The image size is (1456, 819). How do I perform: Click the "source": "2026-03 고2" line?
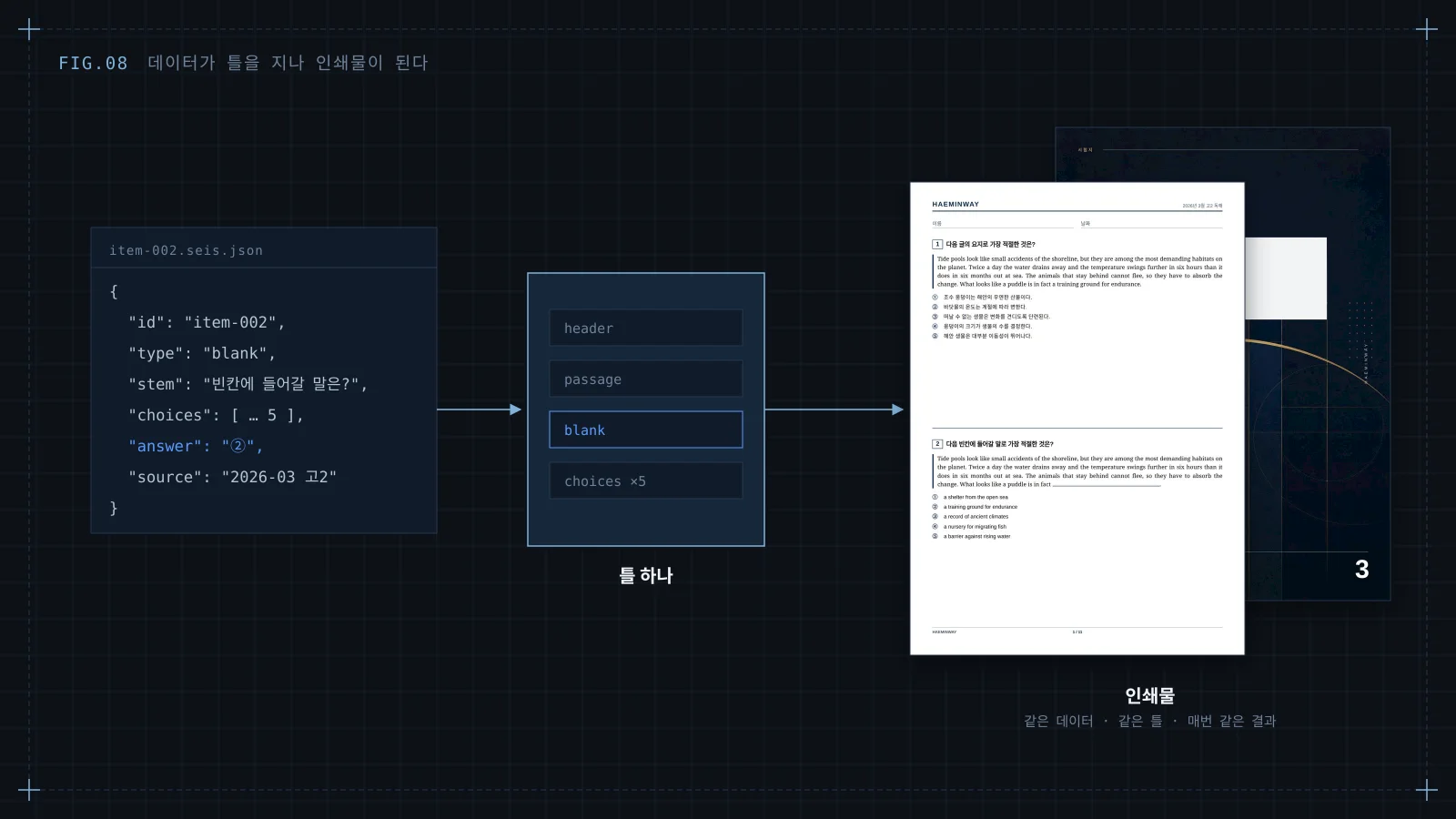click(233, 477)
